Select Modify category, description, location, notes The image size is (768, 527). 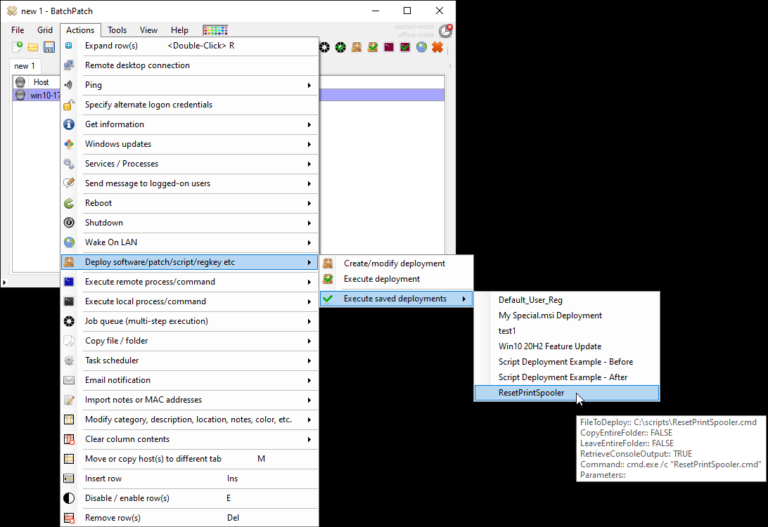(x=190, y=419)
